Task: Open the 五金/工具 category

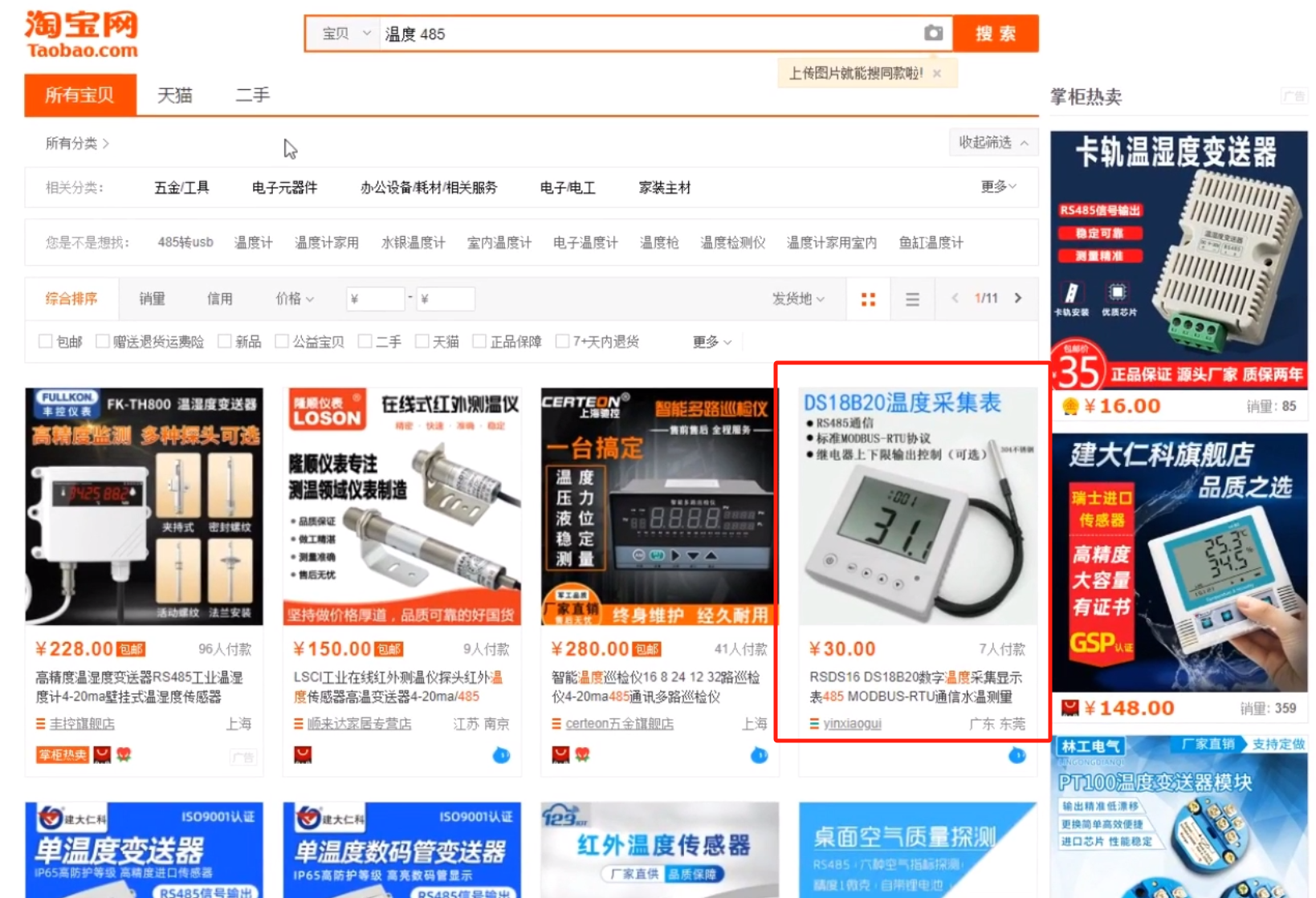Action: pos(181,188)
